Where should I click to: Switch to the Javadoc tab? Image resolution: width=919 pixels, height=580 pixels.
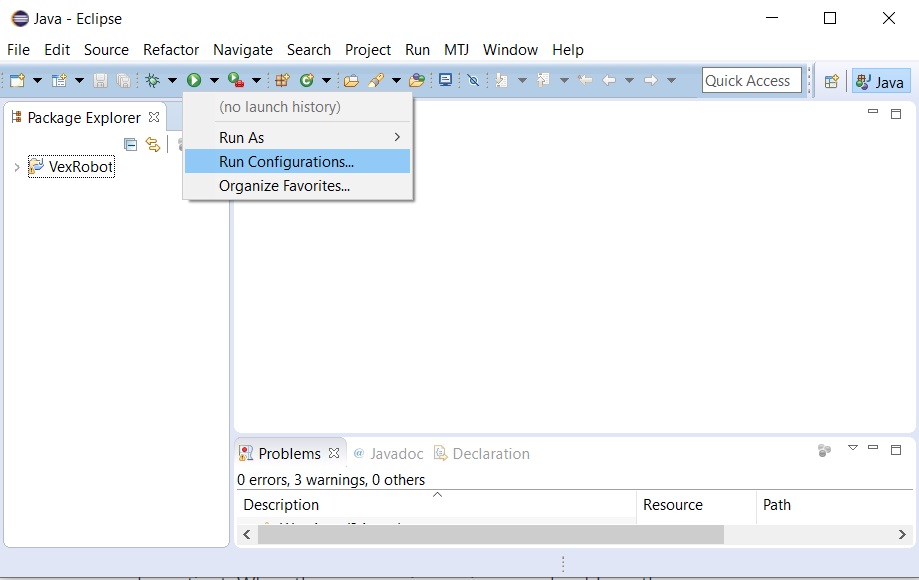(388, 453)
